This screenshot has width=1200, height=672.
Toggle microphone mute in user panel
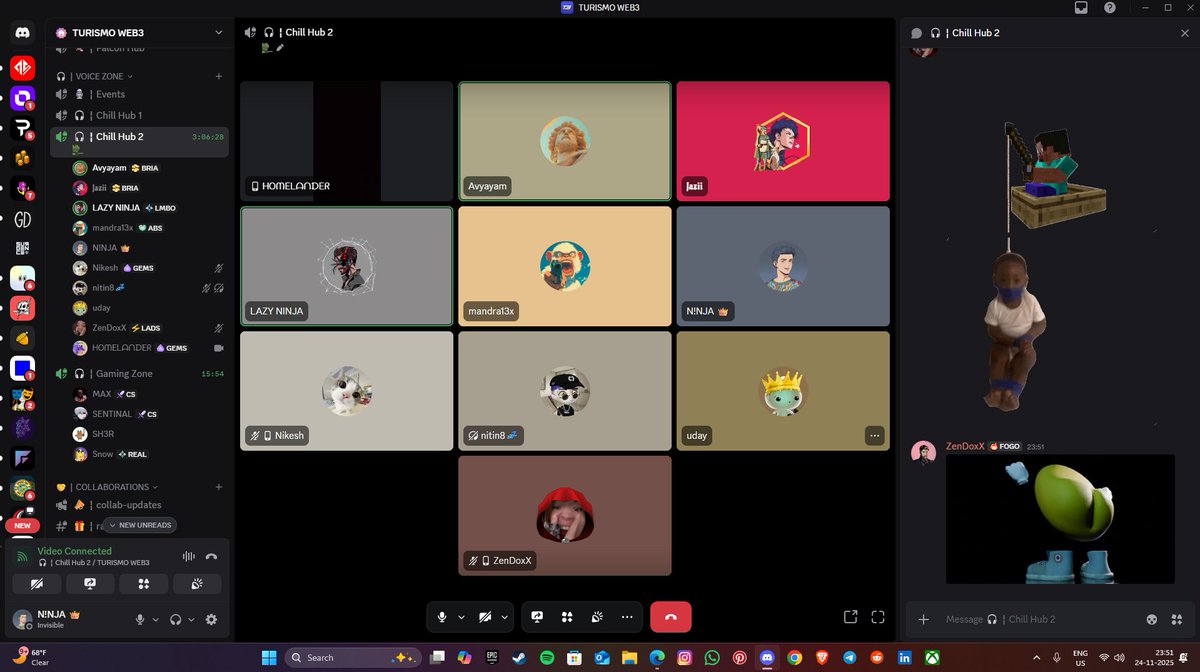pos(141,619)
